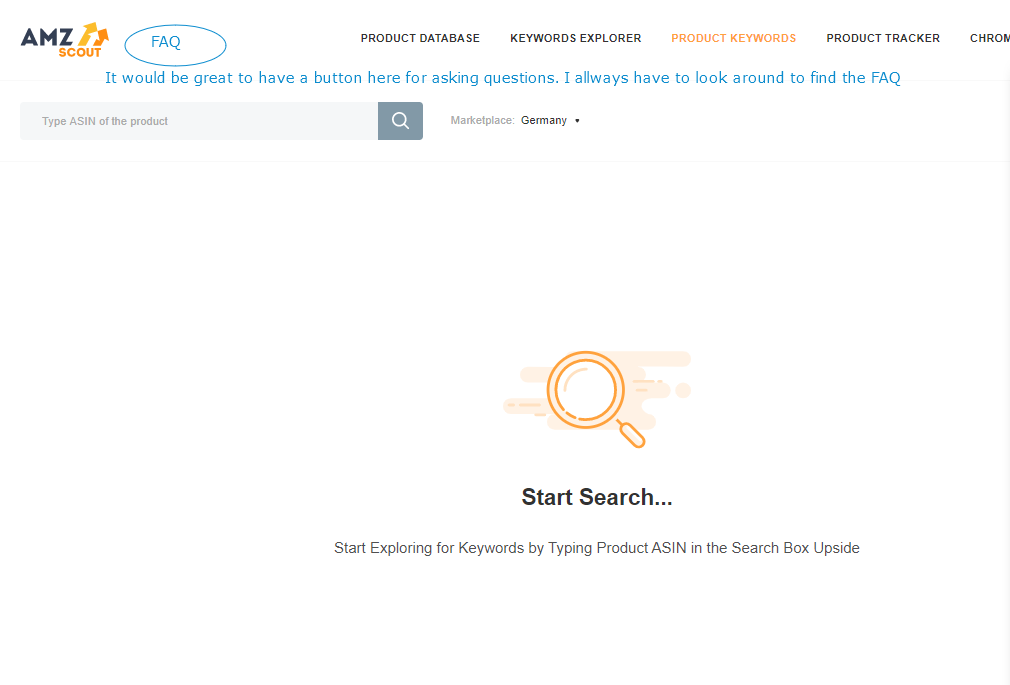Click the Germany marketplace selection
1010x685 pixels.
click(543, 120)
